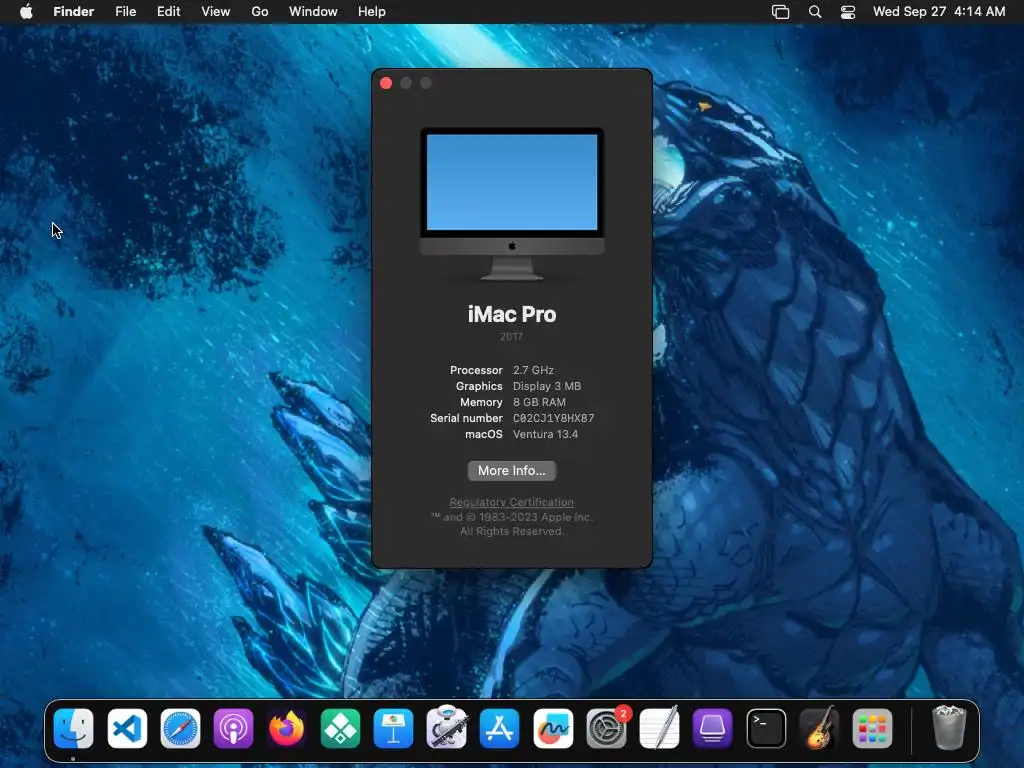Image resolution: width=1024 pixels, height=768 pixels.
Task: Click the 8 GB RAM memory value
Action: pyautogui.click(x=539, y=402)
